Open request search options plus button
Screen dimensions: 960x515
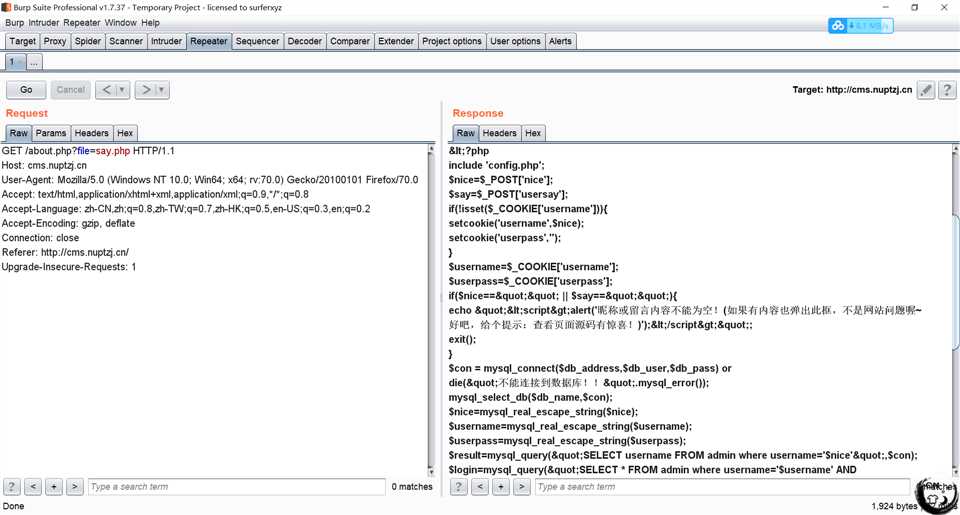[54, 487]
